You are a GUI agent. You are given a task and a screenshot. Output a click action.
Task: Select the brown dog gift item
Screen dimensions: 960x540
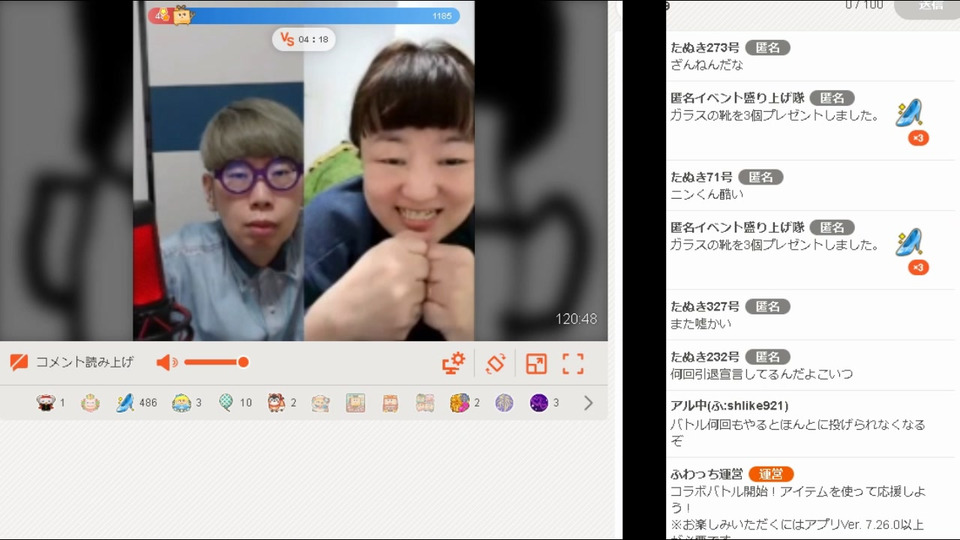pos(276,402)
